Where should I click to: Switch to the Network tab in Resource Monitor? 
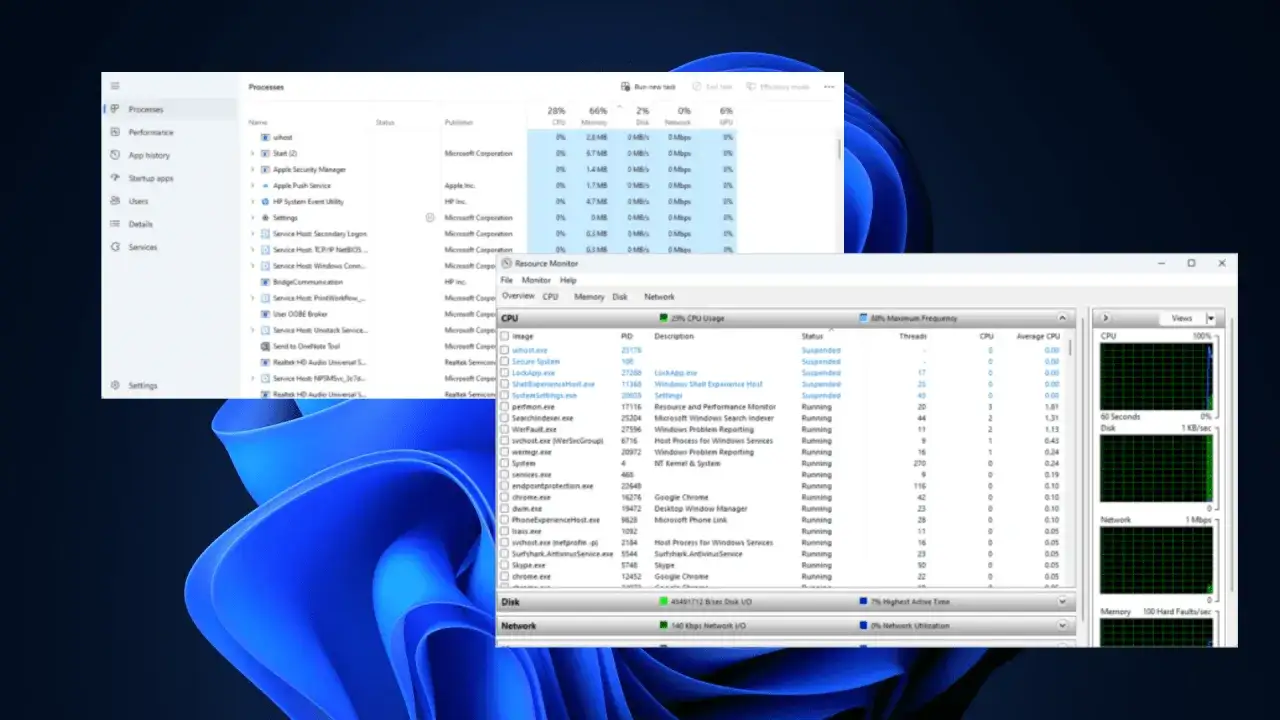tap(659, 296)
